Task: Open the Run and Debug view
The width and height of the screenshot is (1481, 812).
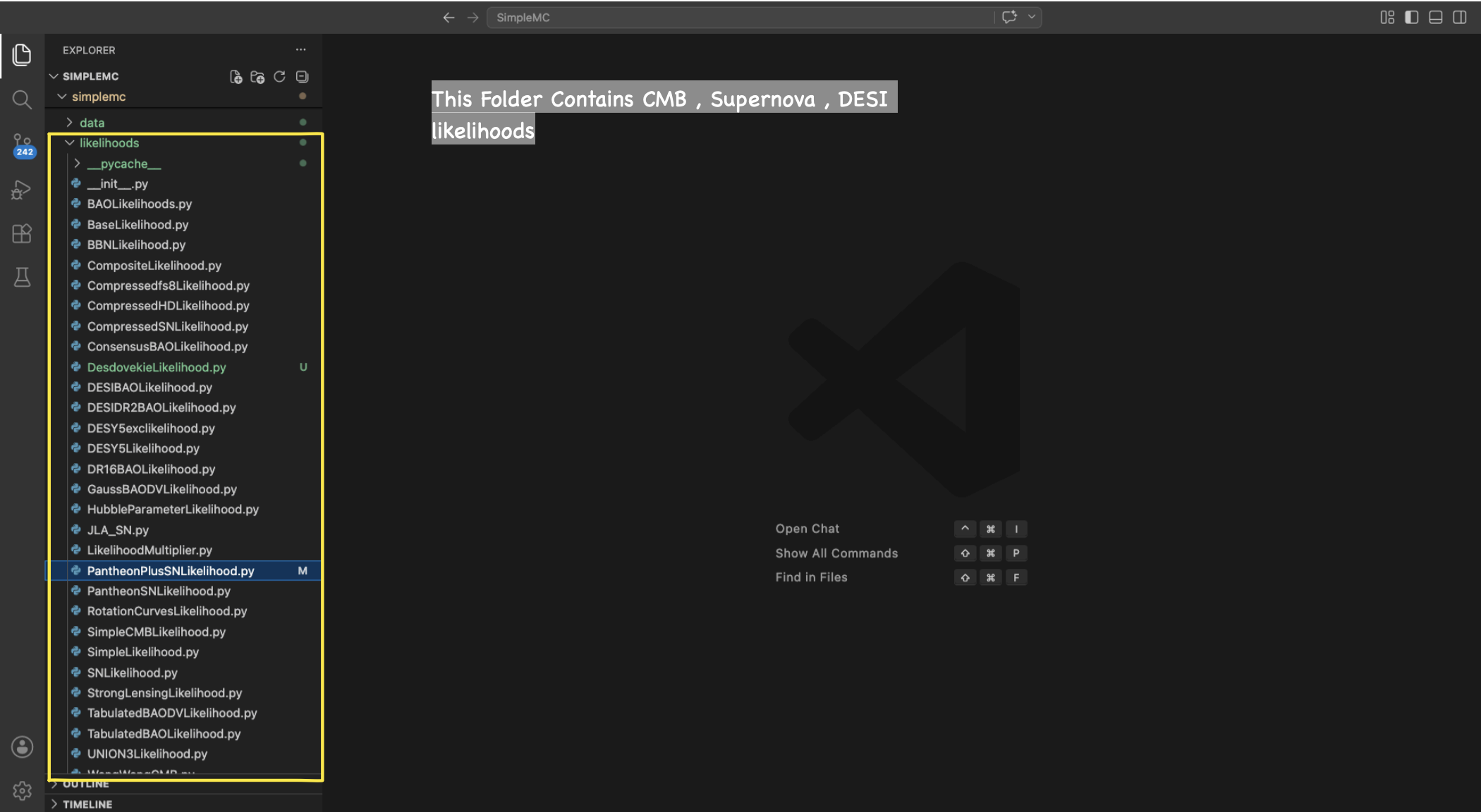Action: [x=22, y=190]
